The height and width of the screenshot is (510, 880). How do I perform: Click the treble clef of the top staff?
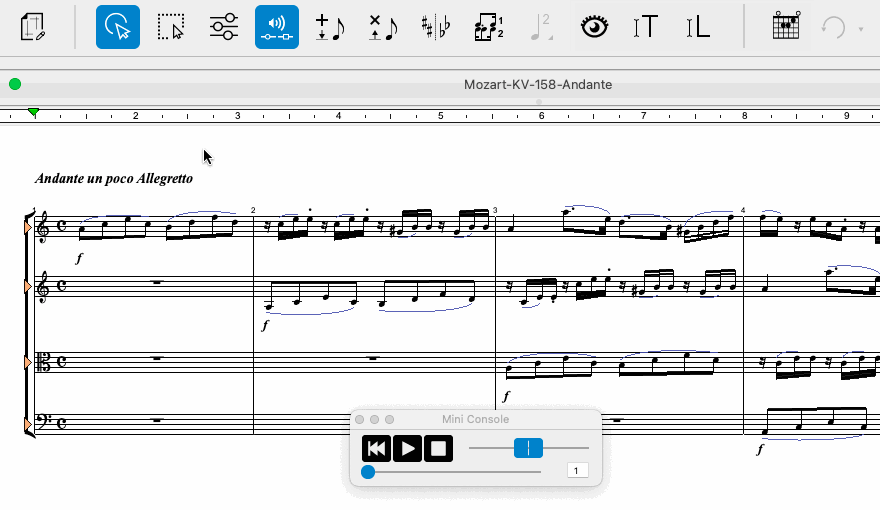[x=42, y=227]
